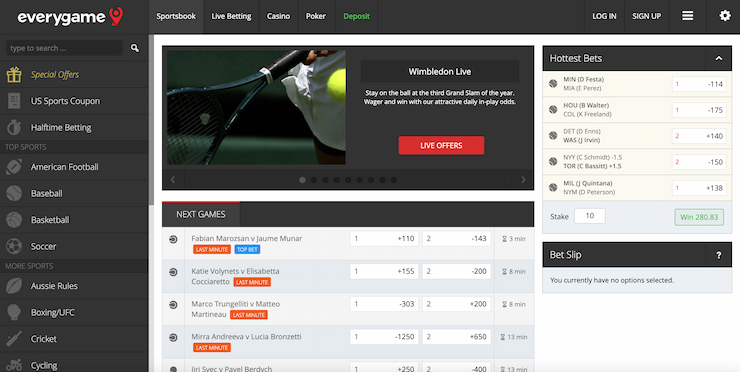This screenshot has height=372, width=740.
Task: Select the last carousel dot
Action: (x=394, y=180)
